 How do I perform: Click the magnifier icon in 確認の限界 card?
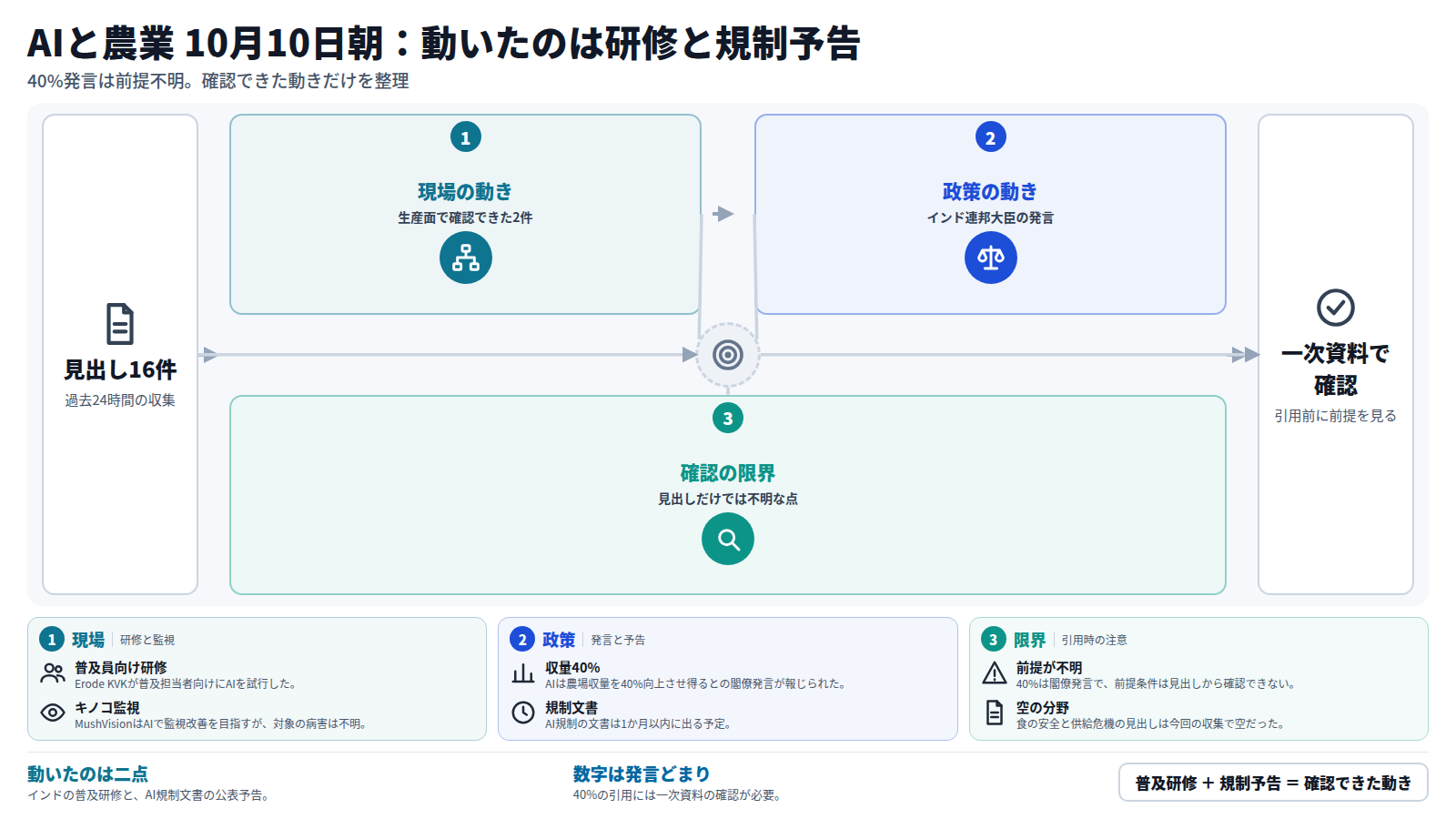tap(728, 539)
